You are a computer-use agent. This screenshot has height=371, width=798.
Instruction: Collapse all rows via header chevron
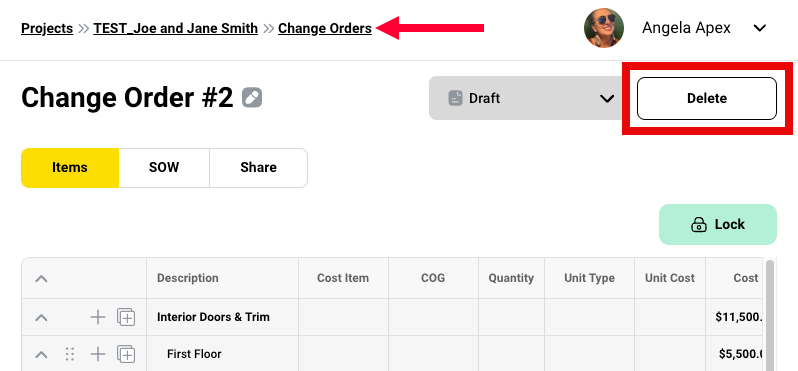[41, 278]
